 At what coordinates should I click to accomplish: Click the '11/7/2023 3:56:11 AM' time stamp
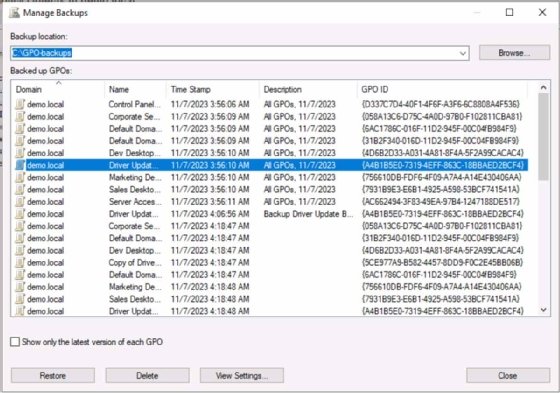tap(210, 202)
